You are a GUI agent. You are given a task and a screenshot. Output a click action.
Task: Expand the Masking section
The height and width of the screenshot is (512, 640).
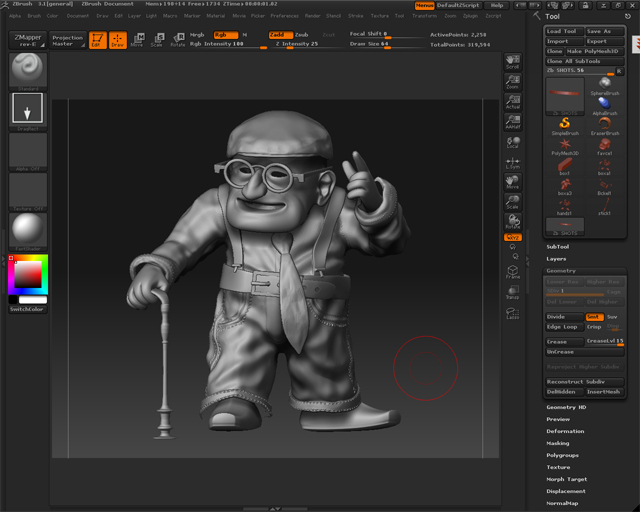pos(558,443)
